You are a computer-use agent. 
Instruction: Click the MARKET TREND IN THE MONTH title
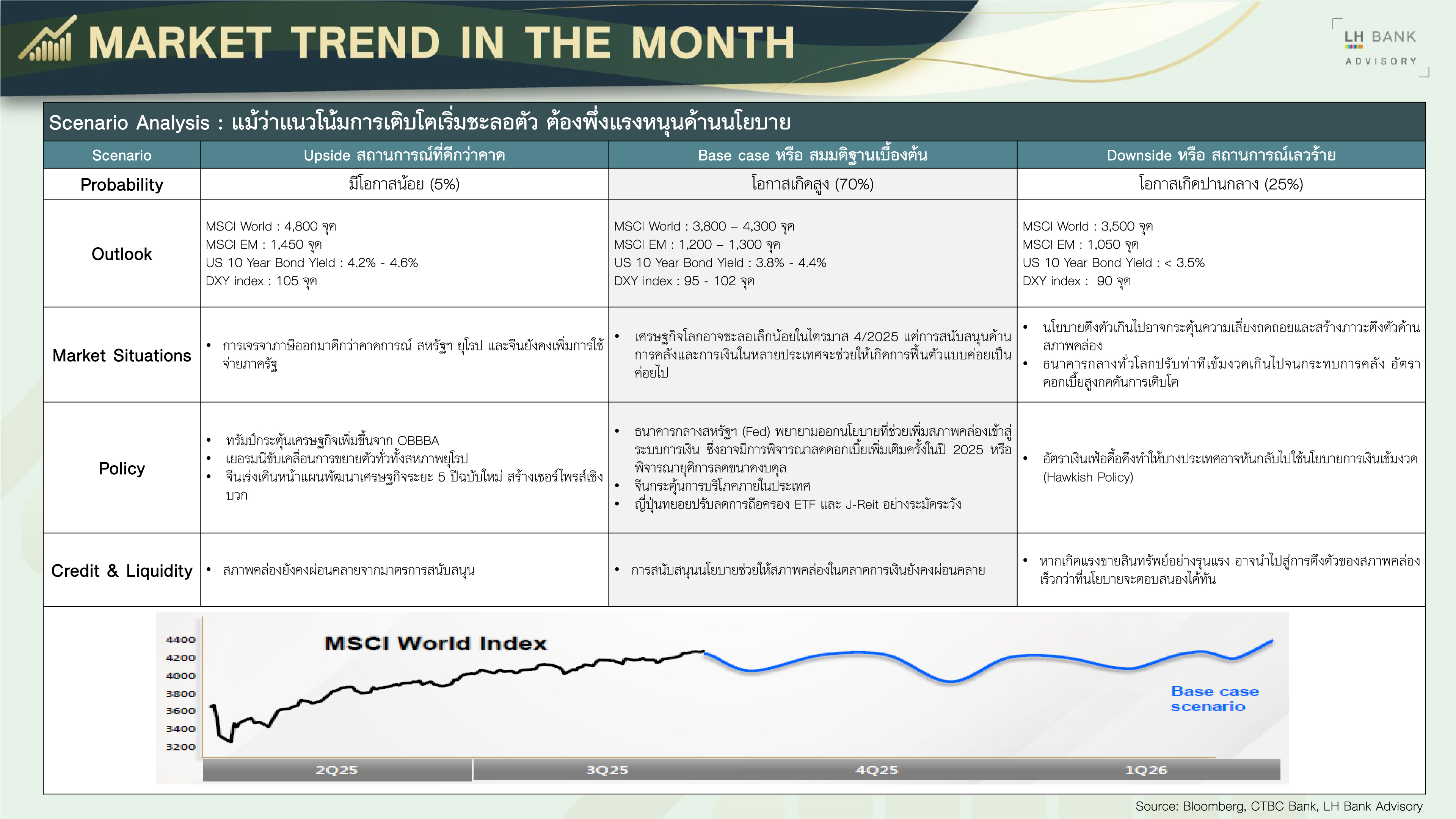pos(441,43)
